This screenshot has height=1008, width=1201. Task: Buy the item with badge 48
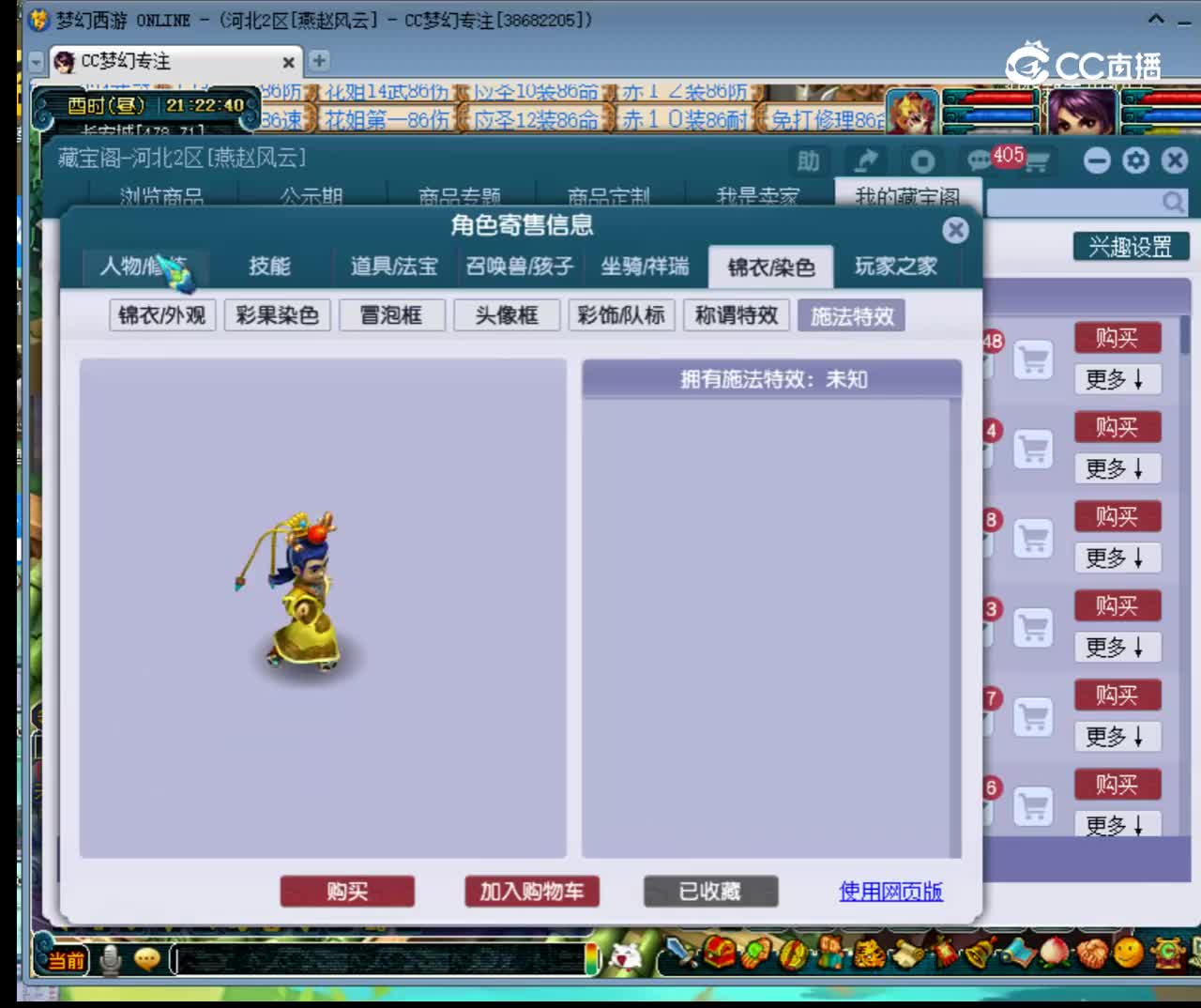[x=1117, y=338]
